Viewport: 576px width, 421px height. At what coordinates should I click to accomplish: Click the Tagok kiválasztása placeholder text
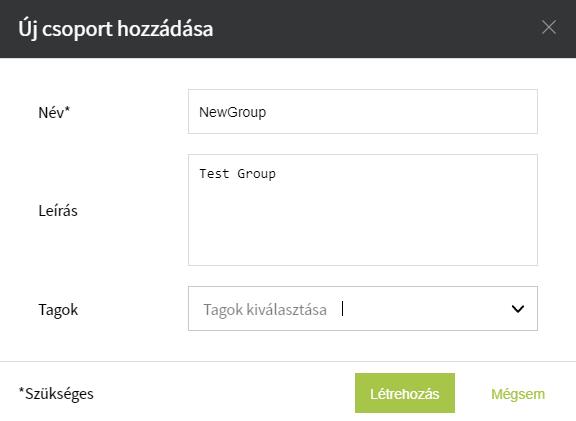click(x=265, y=310)
